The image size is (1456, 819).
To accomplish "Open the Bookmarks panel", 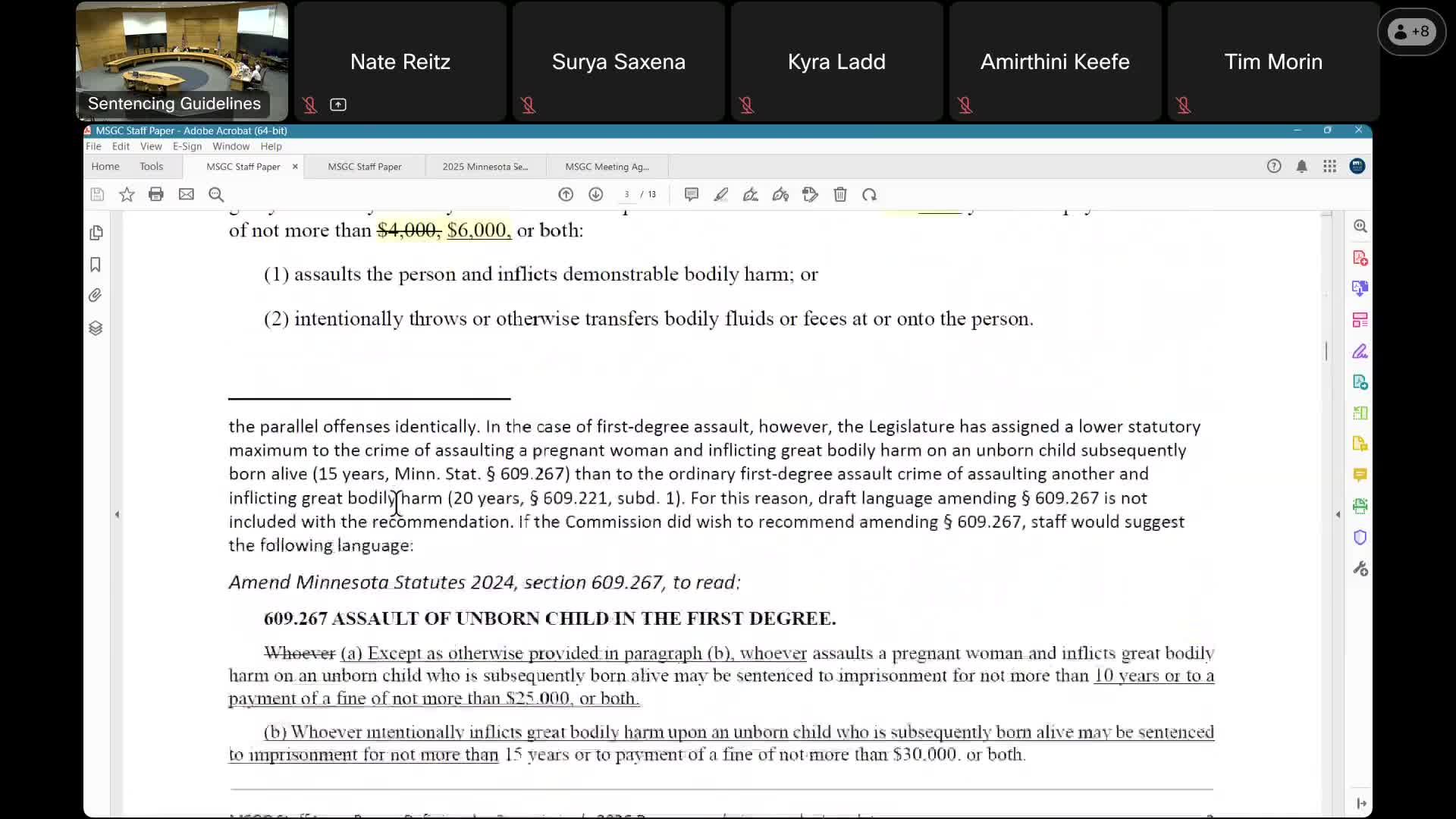I will pyautogui.click(x=96, y=265).
